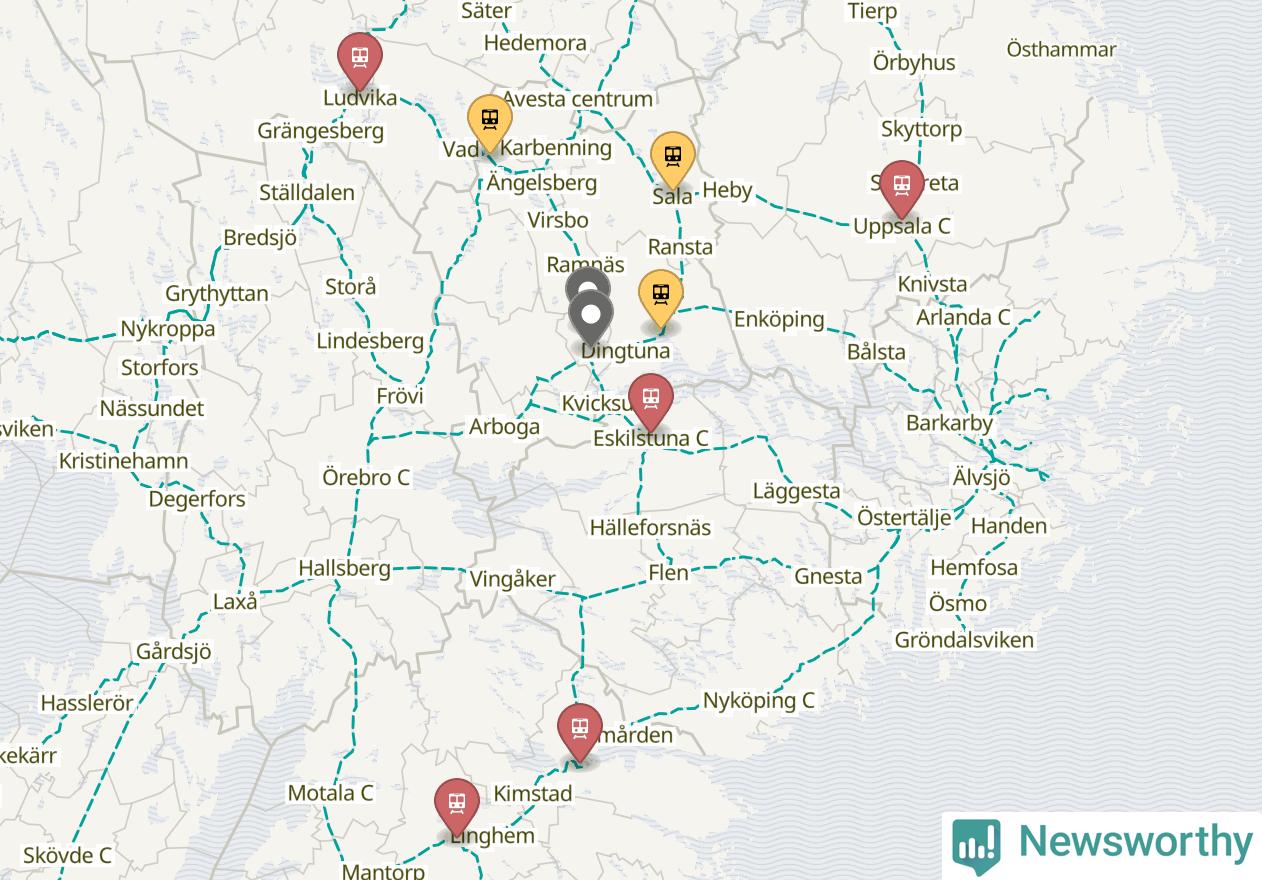Click the Kristinehamn station label
Viewport: 1262px width, 880px height.
coord(123,461)
